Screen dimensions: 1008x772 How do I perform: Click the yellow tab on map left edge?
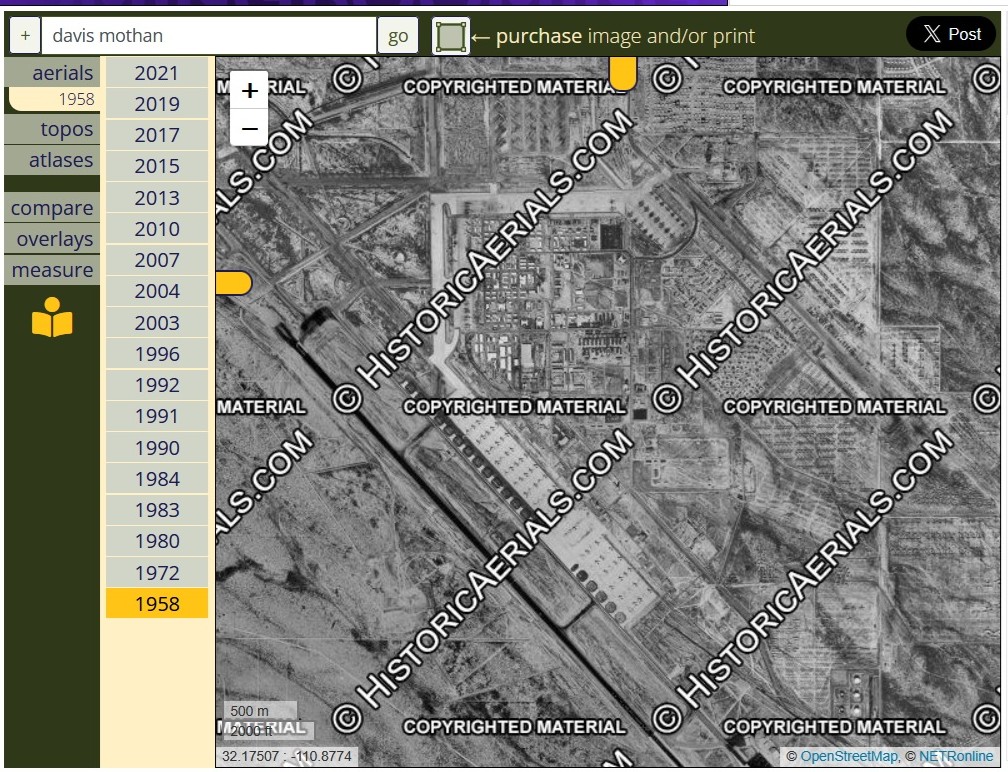click(x=233, y=283)
